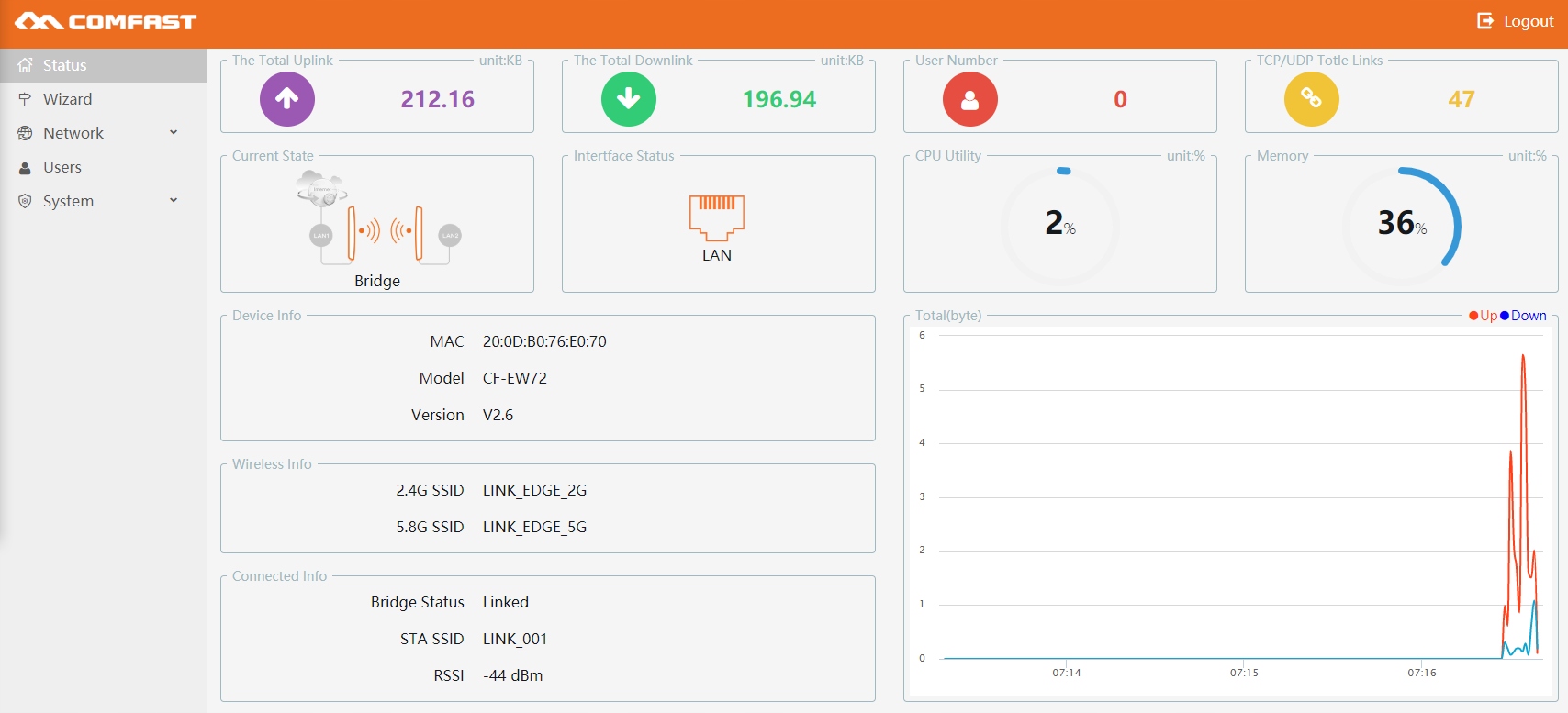Click the orange LAN port icon

click(x=717, y=217)
